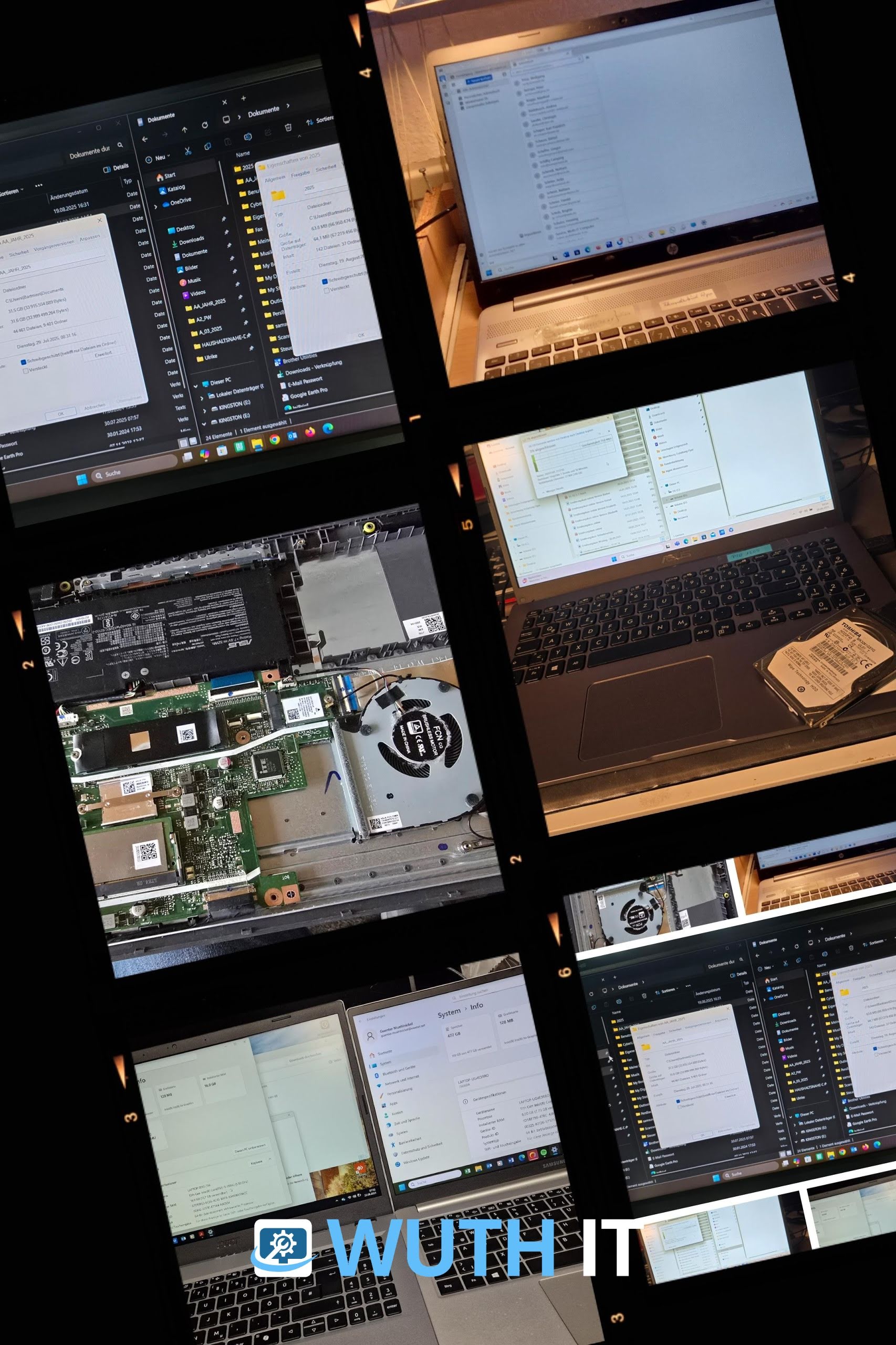Open the Neu dropdown in Explorer toolbar
The width and height of the screenshot is (896, 1345).
click(158, 158)
